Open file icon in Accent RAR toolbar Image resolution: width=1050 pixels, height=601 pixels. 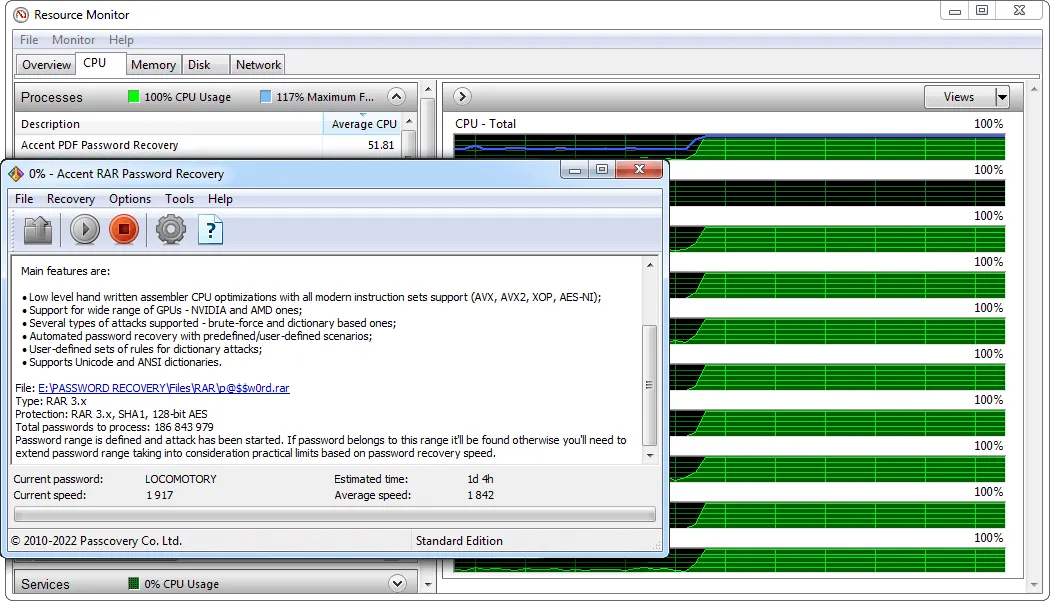38,230
